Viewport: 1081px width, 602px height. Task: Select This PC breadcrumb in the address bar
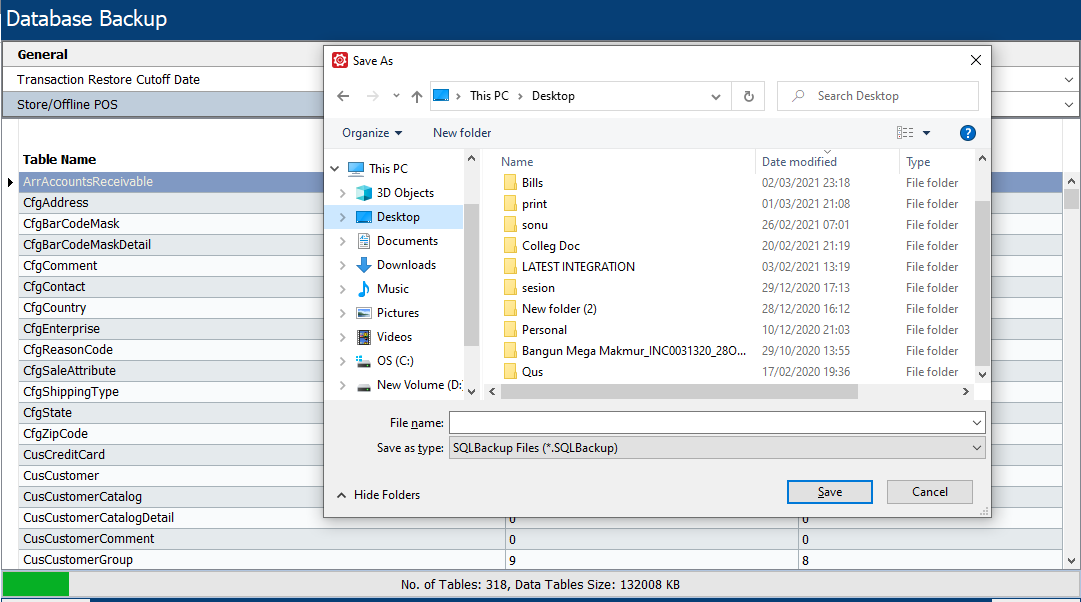[489, 96]
